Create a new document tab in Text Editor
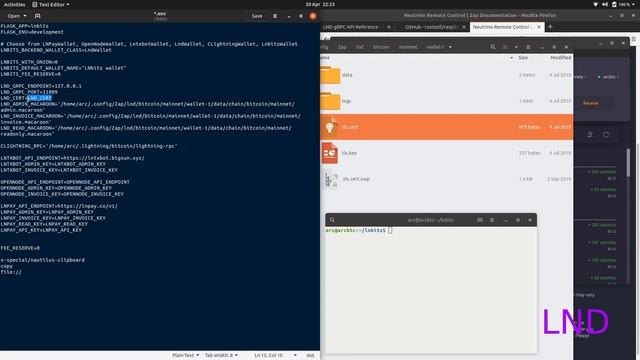The width and height of the screenshot is (640, 360). tap(38, 16)
